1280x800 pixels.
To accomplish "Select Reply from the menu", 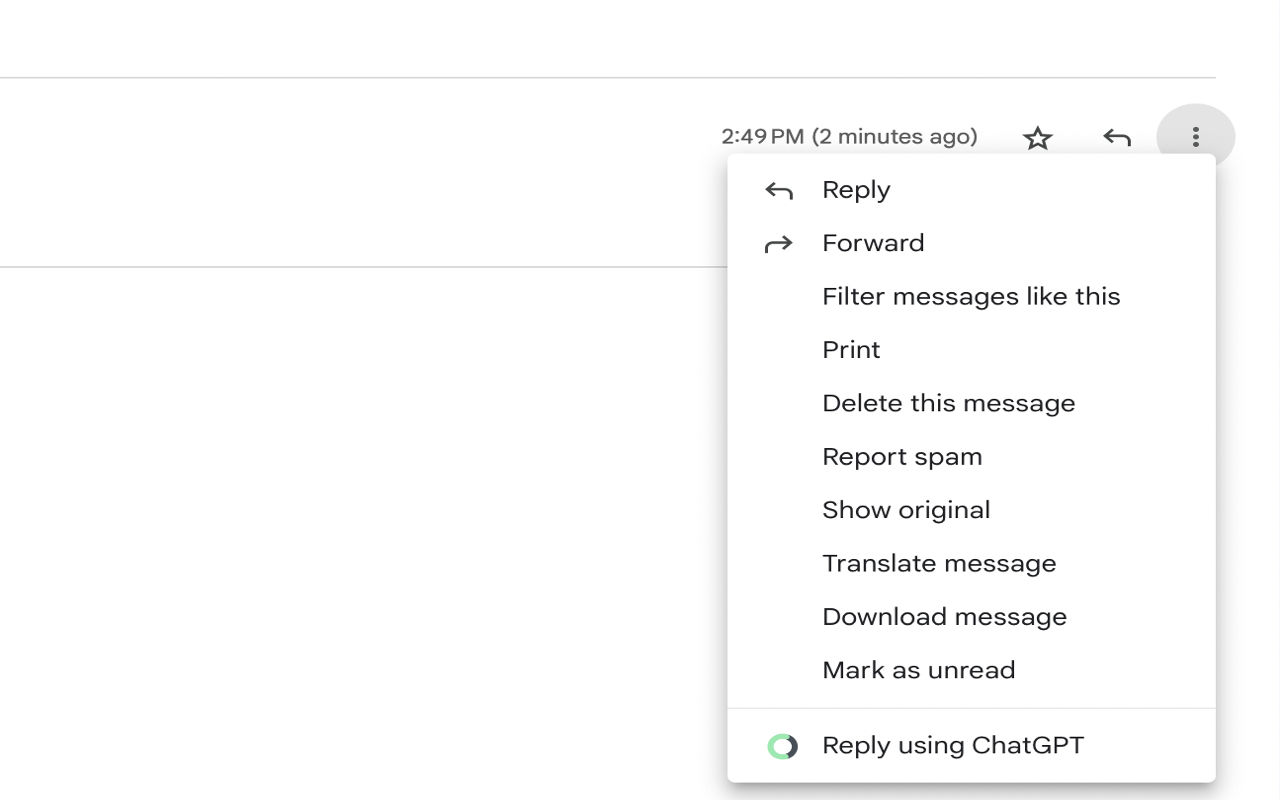I will click(x=856, y=189).
